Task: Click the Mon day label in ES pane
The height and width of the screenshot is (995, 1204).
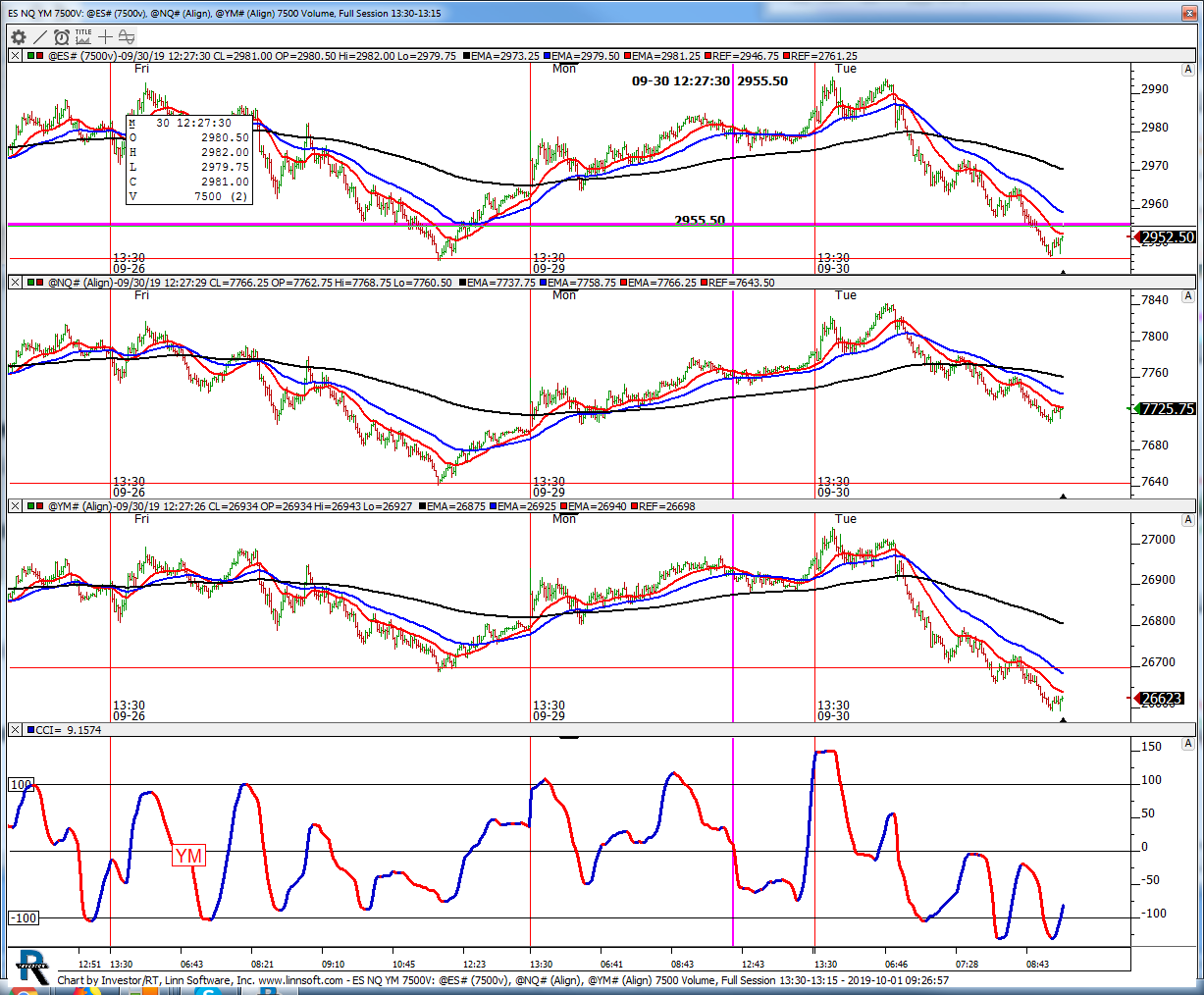Action: click(x=564, y=69)
